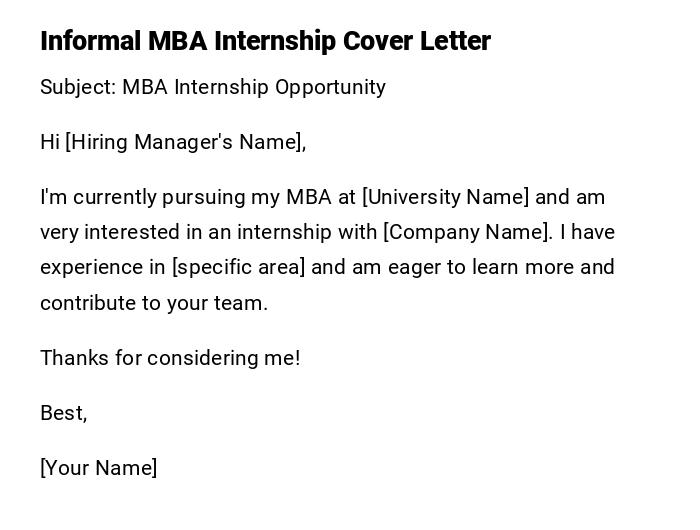The width and height of the screenshot is (700, 530).
Task: Click 'experience in' at line start
Action: coord(103,267)
